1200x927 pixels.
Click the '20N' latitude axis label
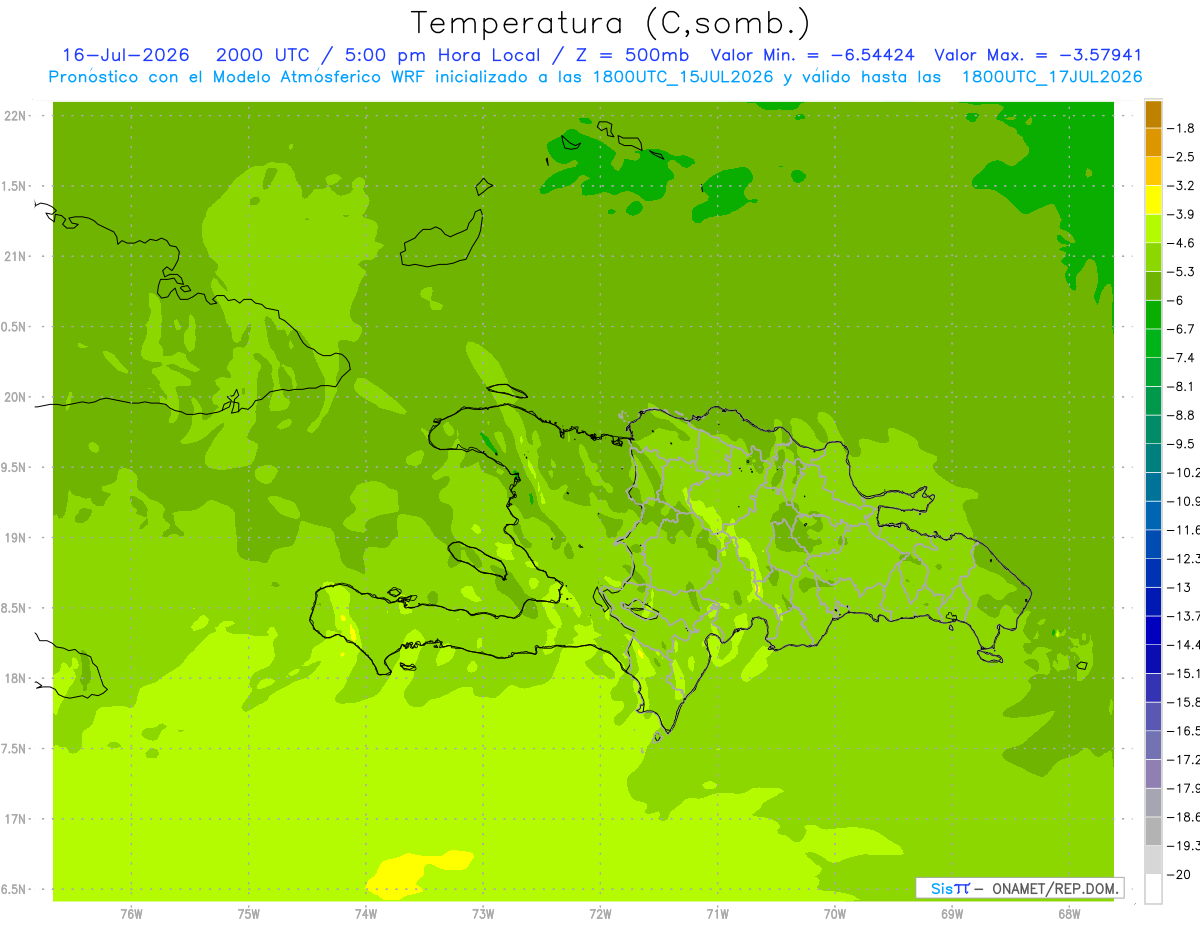point(14,397)
